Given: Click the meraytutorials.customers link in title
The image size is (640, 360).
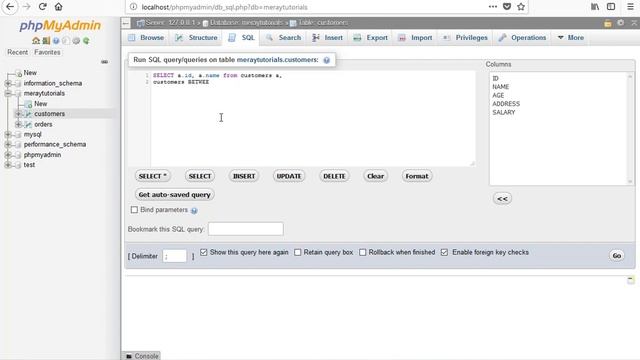Looking at the screenshot, I should tap(277, 60).
